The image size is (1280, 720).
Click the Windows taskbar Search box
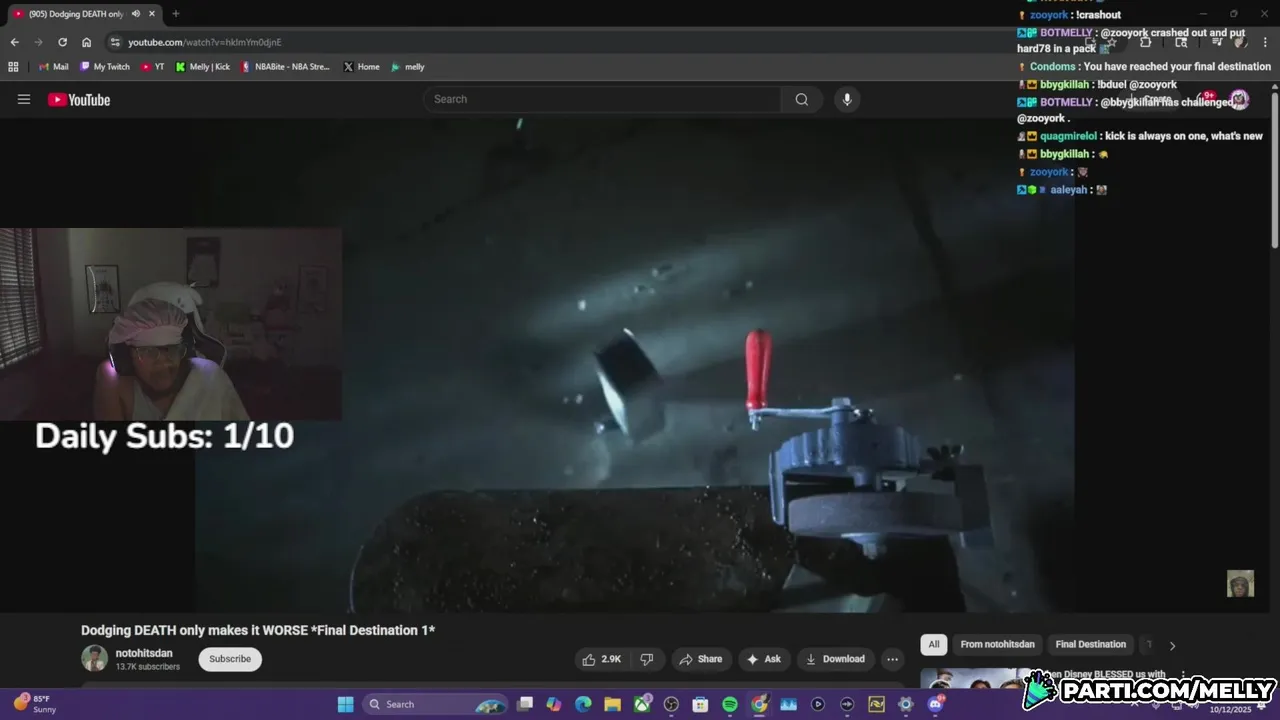click(436, 704)
